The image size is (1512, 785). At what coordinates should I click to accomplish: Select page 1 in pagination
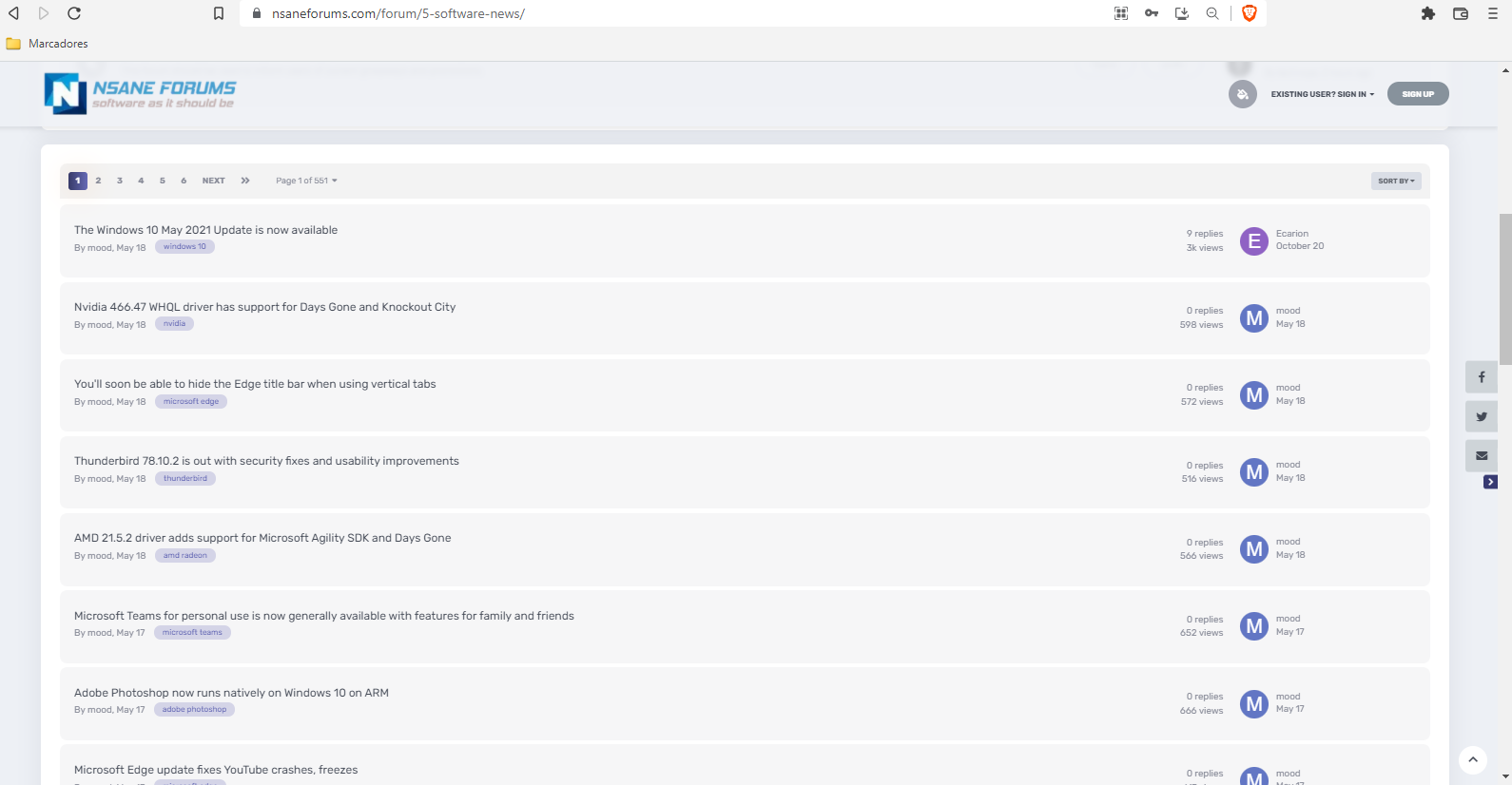click(78, 181)
